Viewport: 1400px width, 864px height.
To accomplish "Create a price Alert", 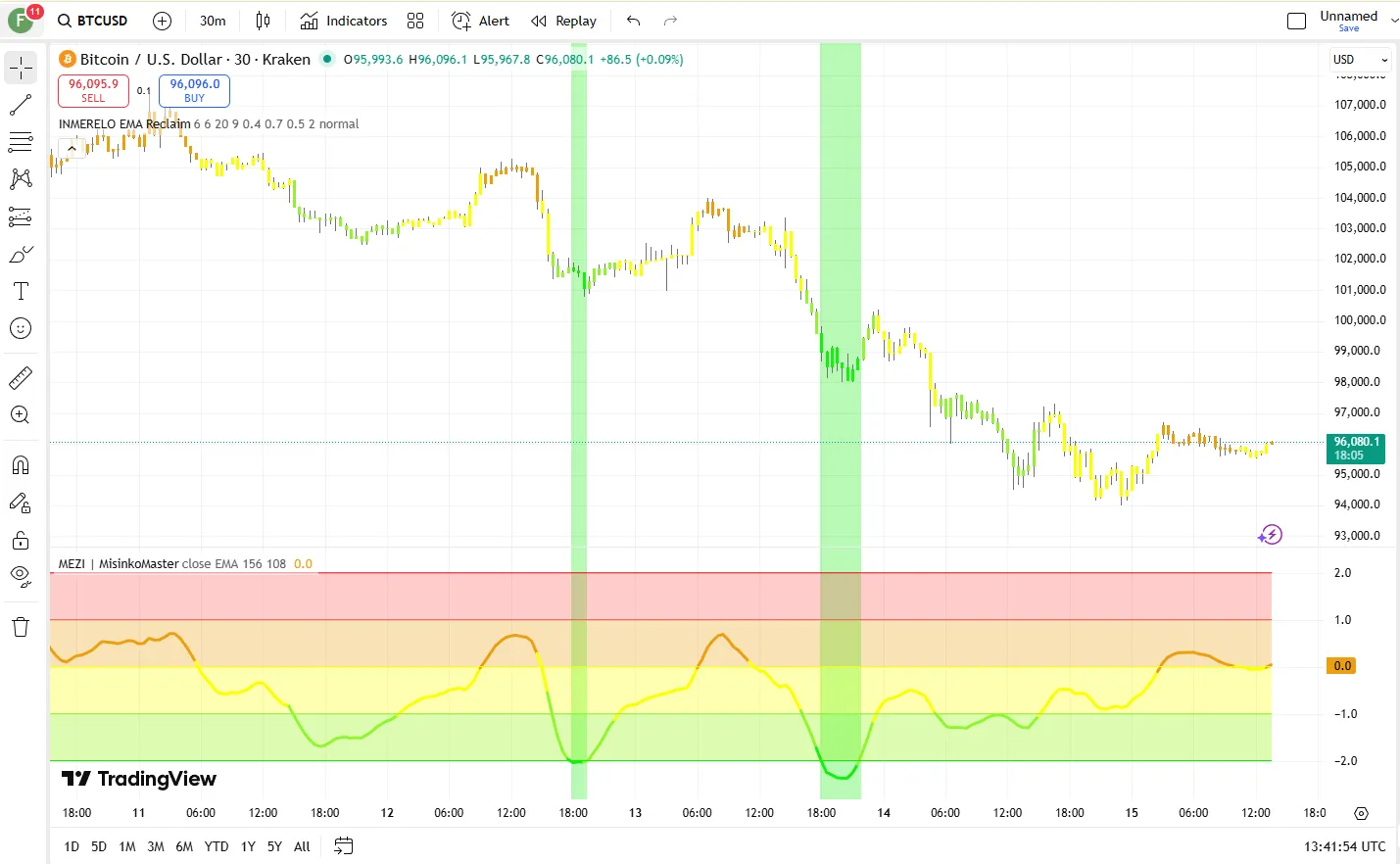I will point(480,21).
